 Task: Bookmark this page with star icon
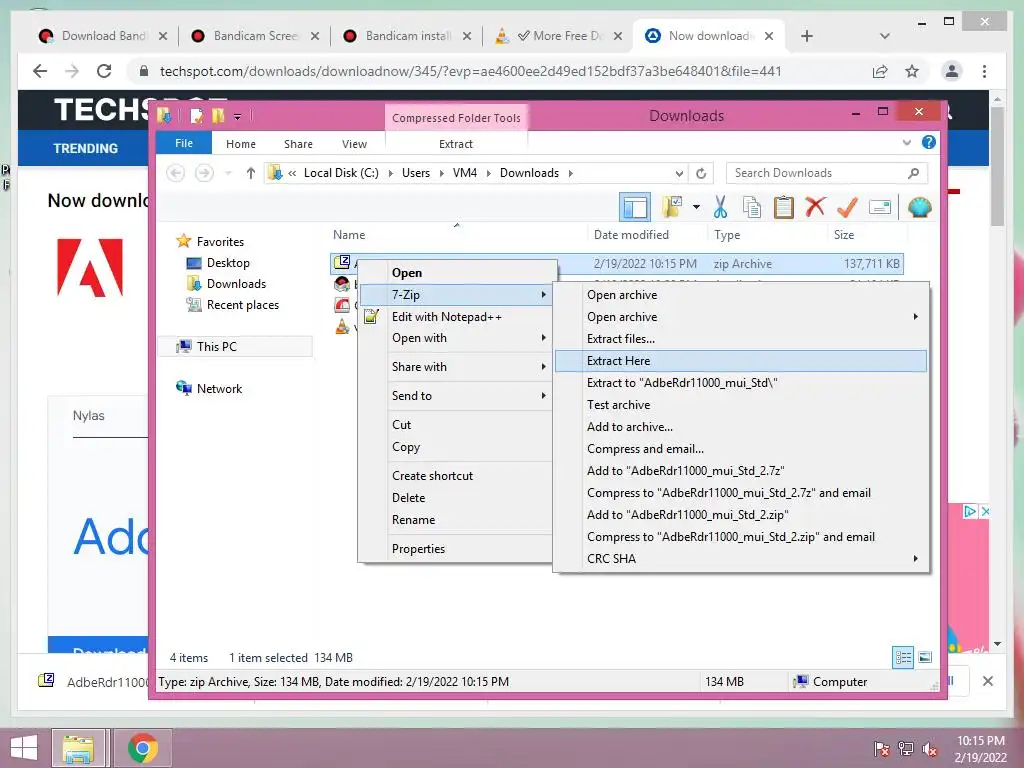coord(912,71)
